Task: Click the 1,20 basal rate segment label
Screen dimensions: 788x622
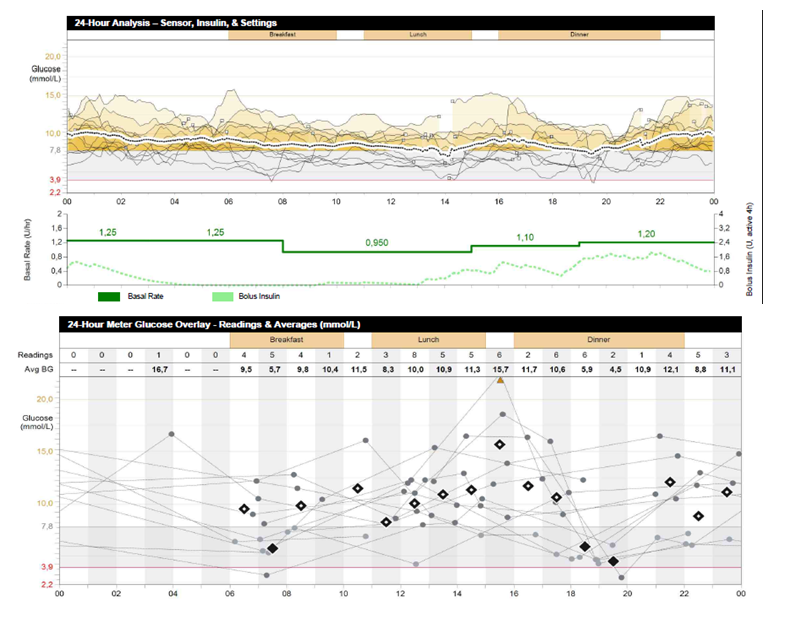Action: pyautogui.click(x=648, y=233)
